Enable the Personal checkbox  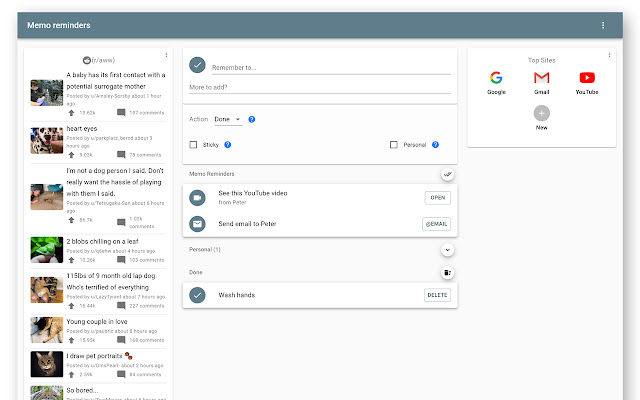394,144
